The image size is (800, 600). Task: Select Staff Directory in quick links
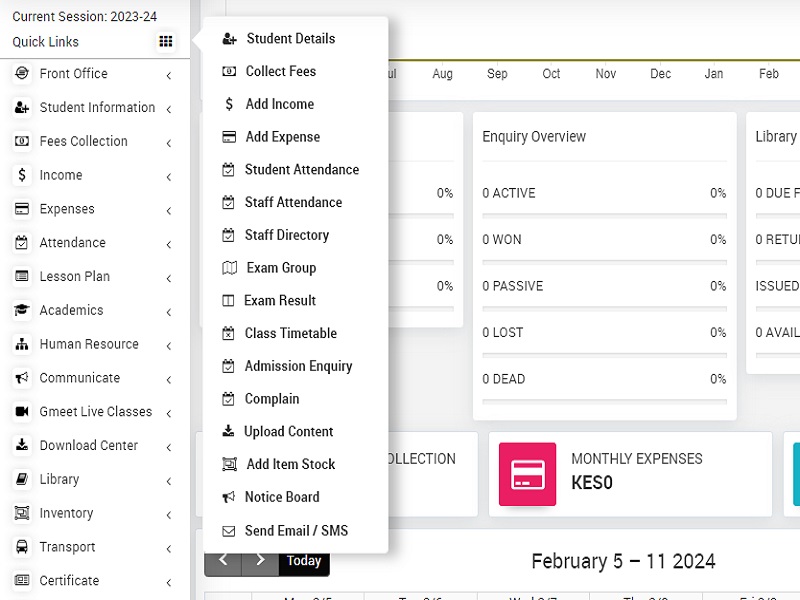286,235
